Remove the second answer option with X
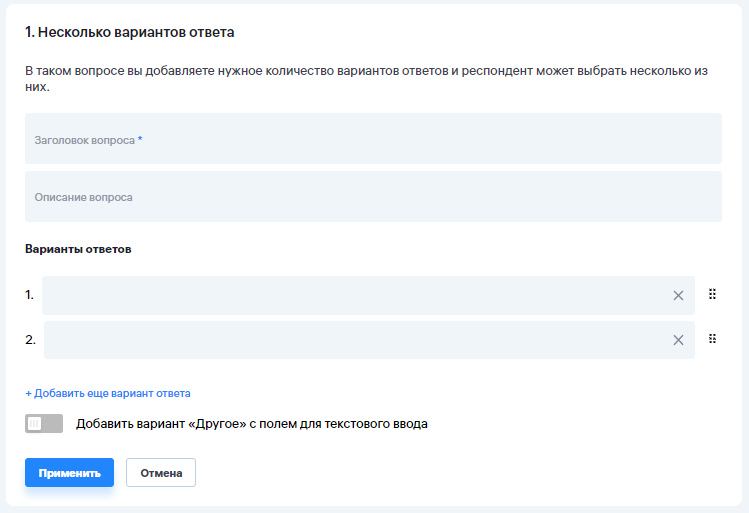 coord(678,340)
